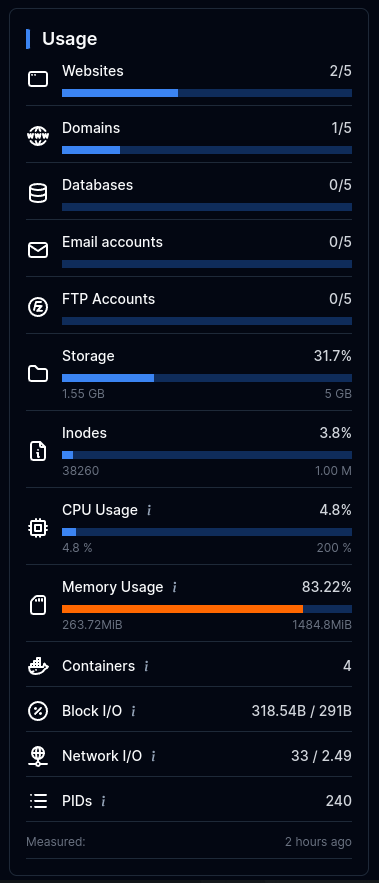Click the Storage folder icon

(x=38, y=374)
